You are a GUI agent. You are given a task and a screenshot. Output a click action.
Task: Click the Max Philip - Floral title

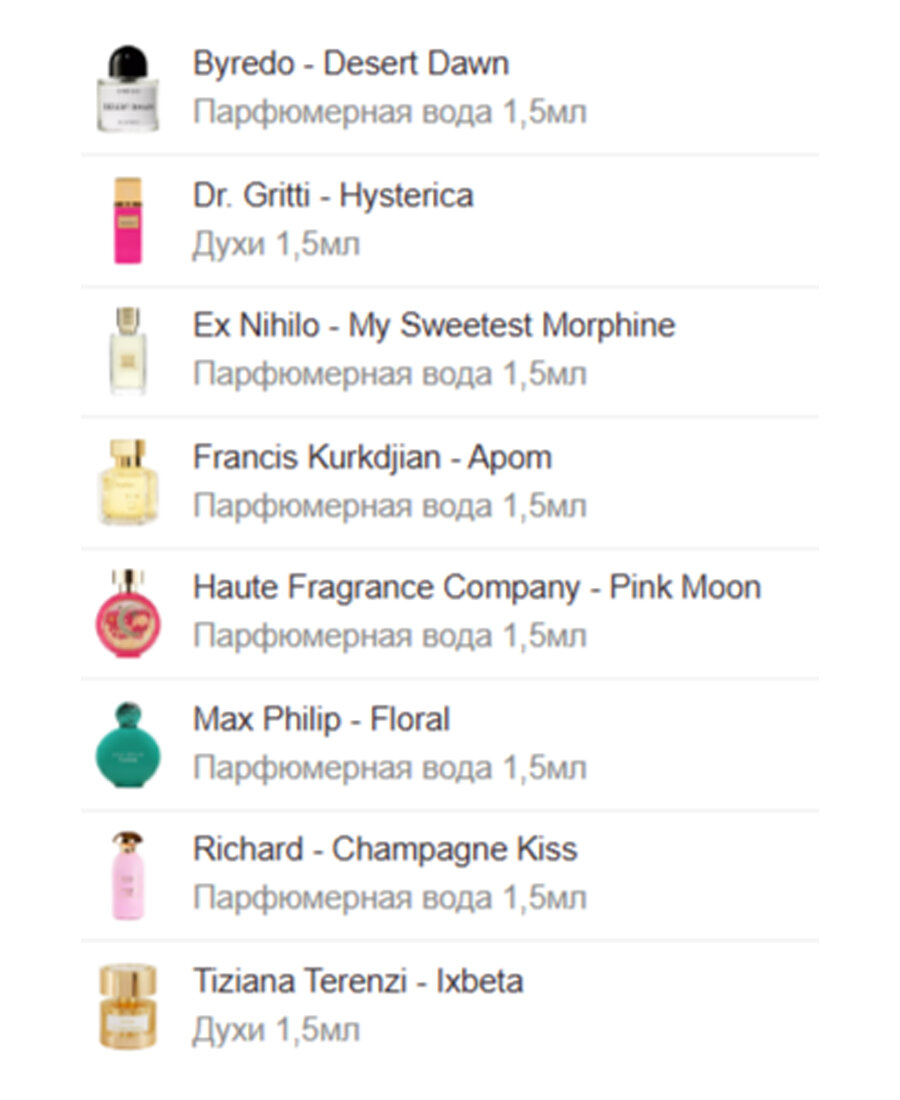coord(321,719)
